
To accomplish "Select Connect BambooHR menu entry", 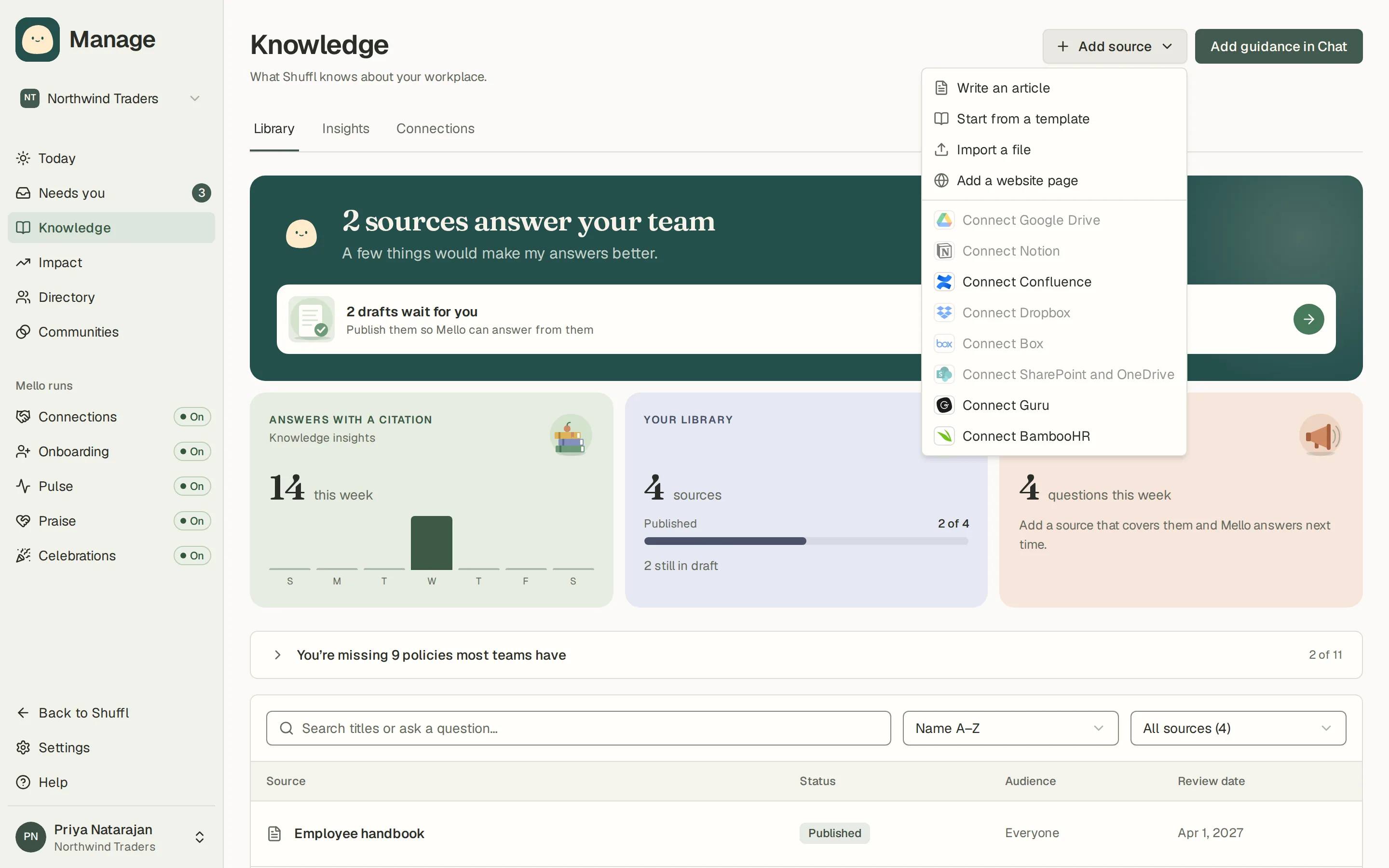I will pos(1054,436).
